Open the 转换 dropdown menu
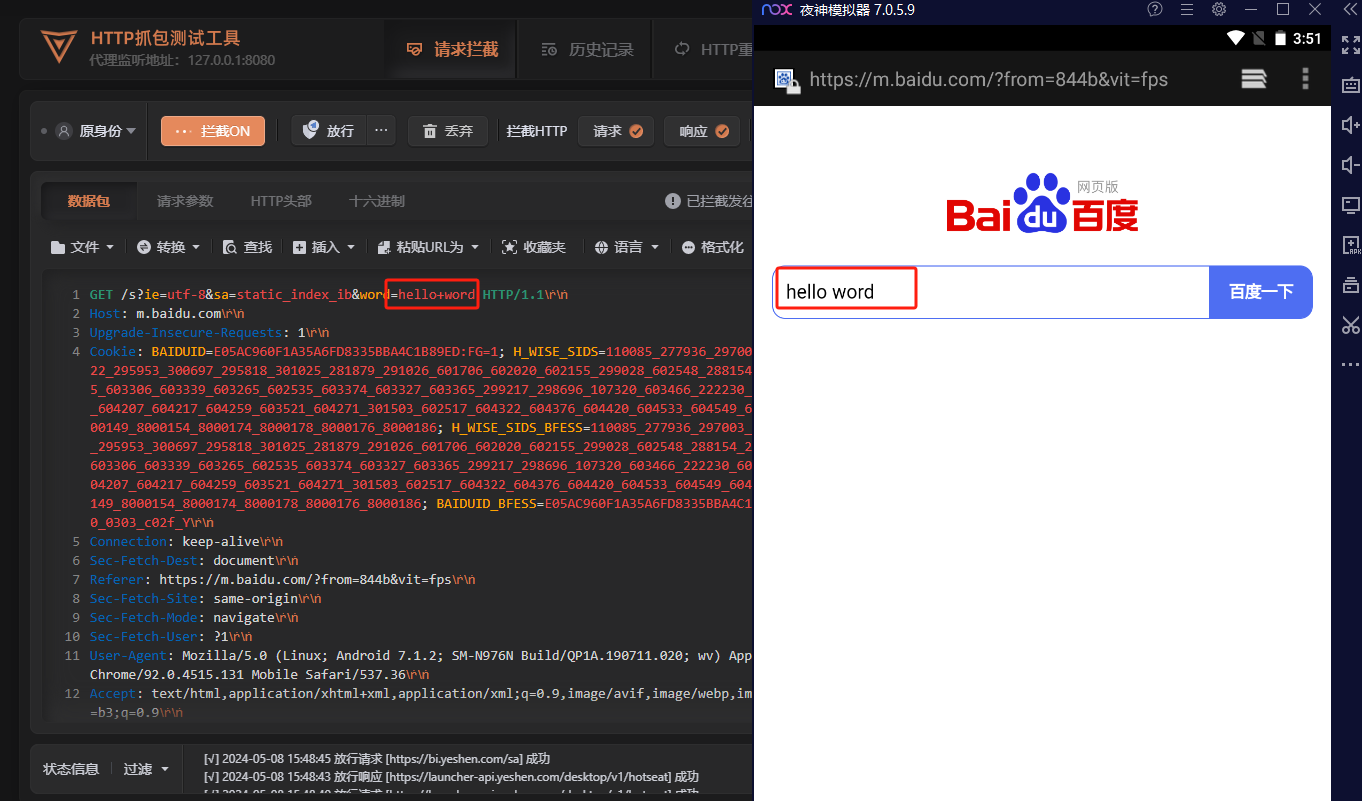 (x=168, y=247)
